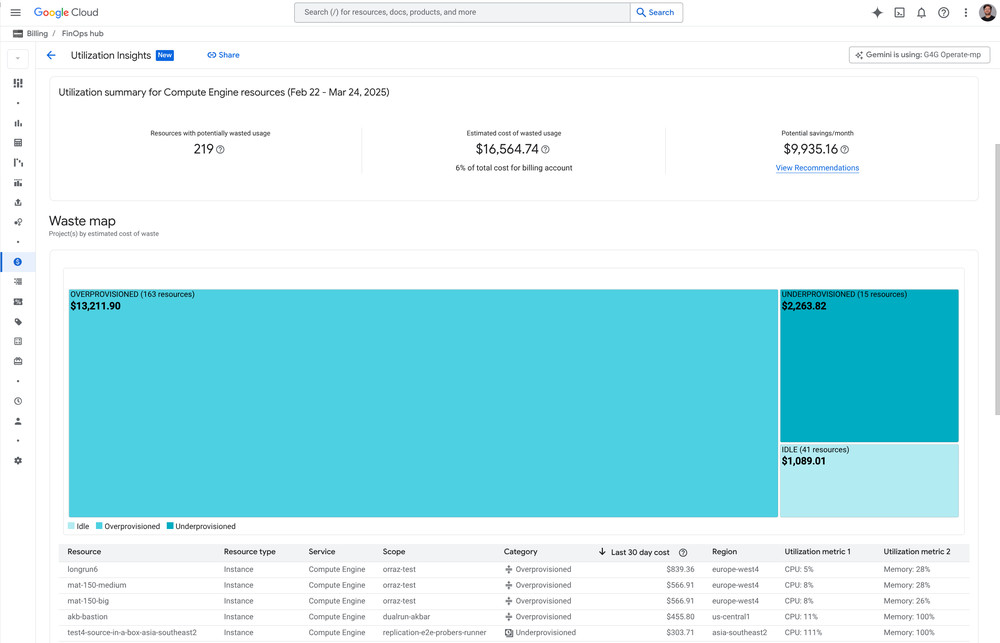This screenshot has height=643, width=1000.
Task: Open Gemini AI assistant sparkle icon
Action: 877,13
